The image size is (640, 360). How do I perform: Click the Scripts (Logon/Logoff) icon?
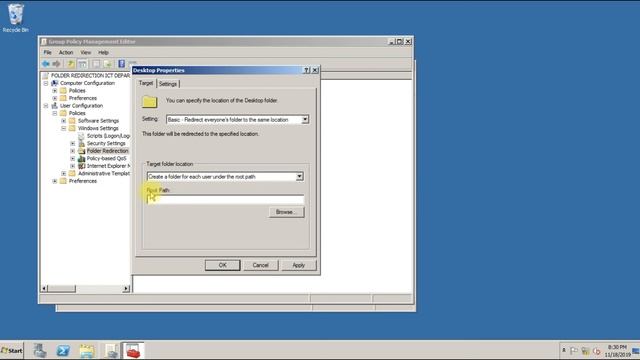click(x=82, y=136)
